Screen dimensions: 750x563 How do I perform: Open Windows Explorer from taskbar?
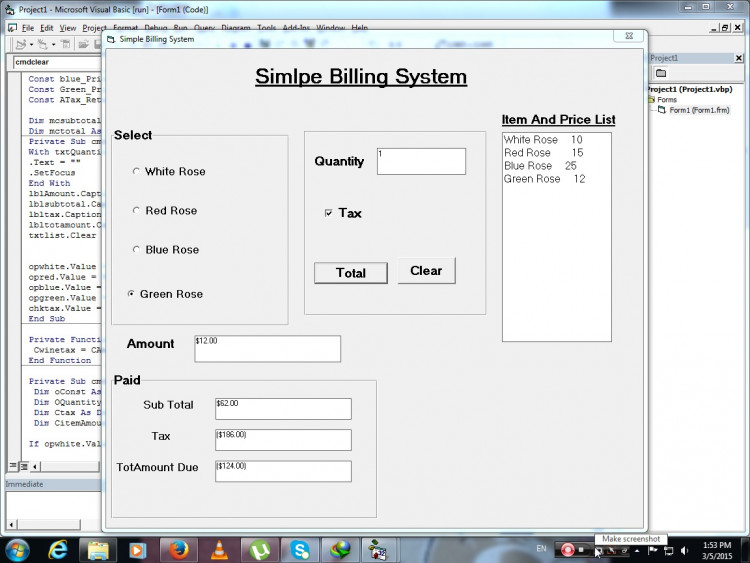coord(98,551)
